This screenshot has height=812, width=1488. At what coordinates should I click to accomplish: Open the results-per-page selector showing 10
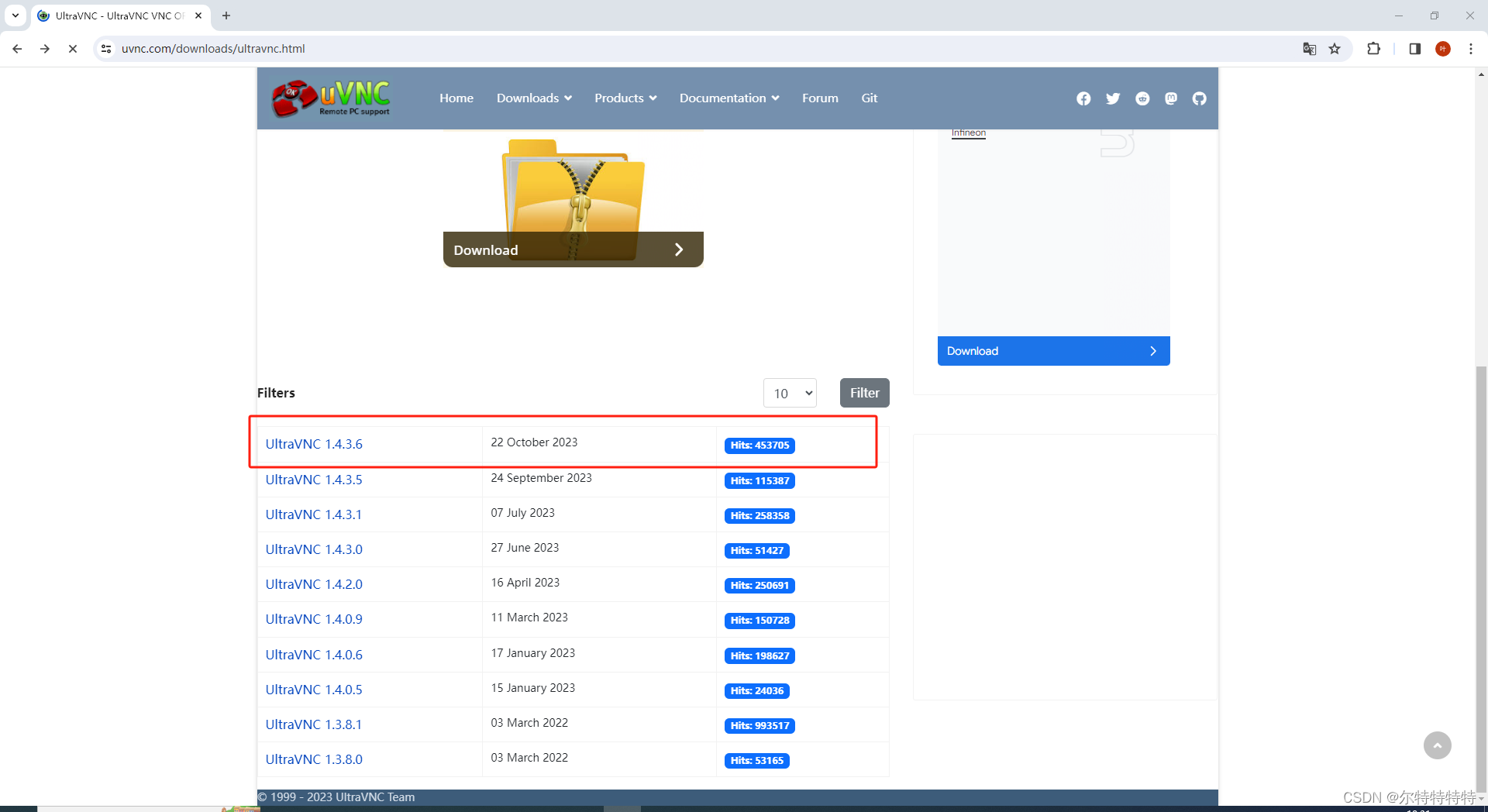(790, 393)
